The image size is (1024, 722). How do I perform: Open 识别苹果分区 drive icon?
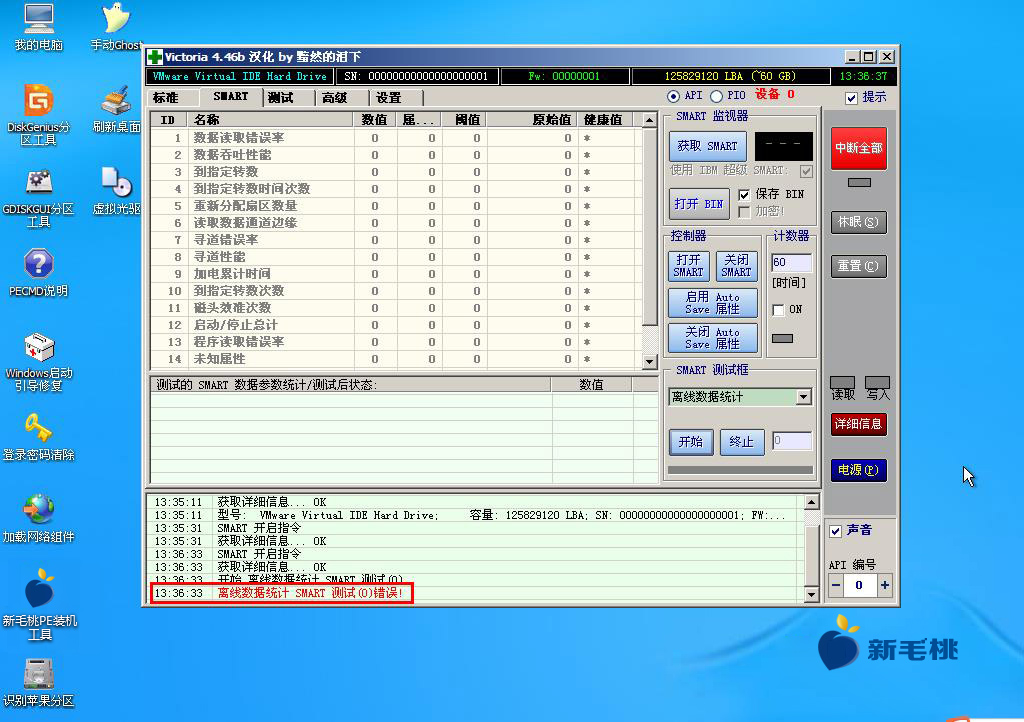click(39, 683)
